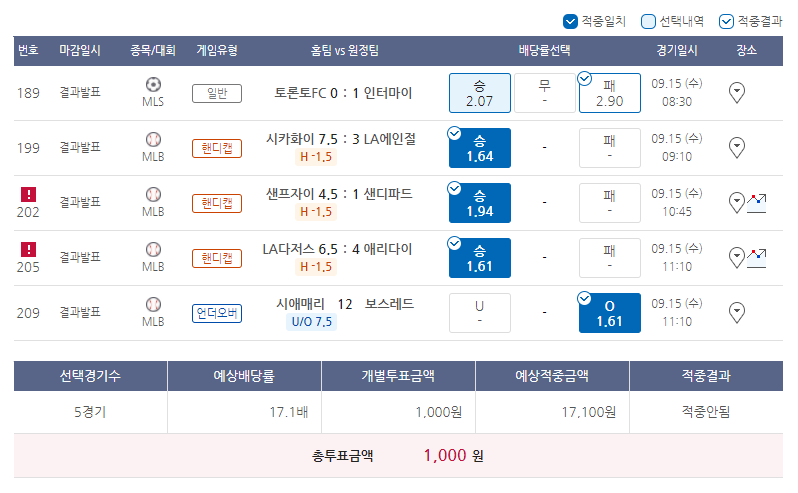Viewport: 798px width, 493px height.
Task: Click H -1.5 handicap label for 시카화이
Action: coord(316,157)
